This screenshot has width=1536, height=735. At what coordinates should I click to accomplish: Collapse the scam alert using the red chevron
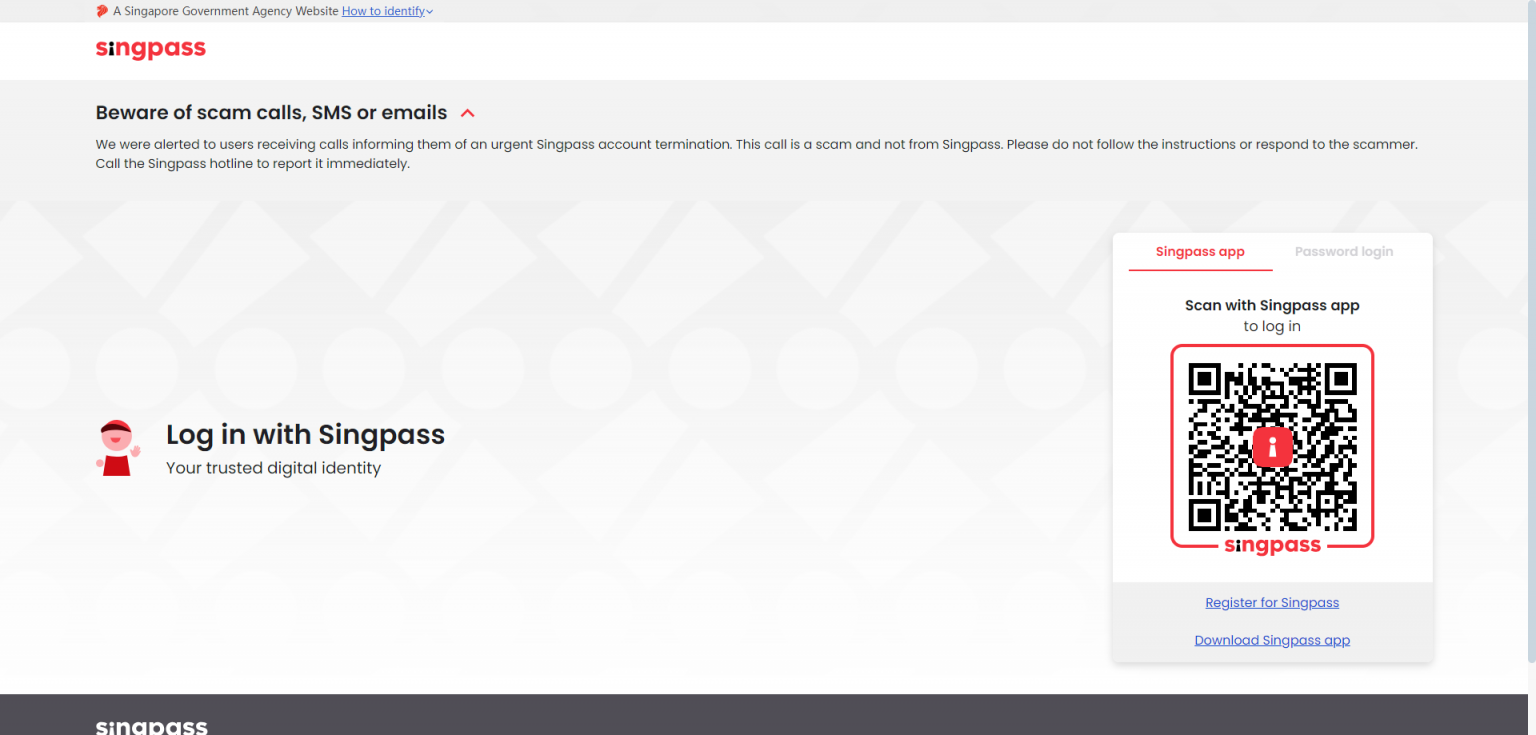coord(467,113)
